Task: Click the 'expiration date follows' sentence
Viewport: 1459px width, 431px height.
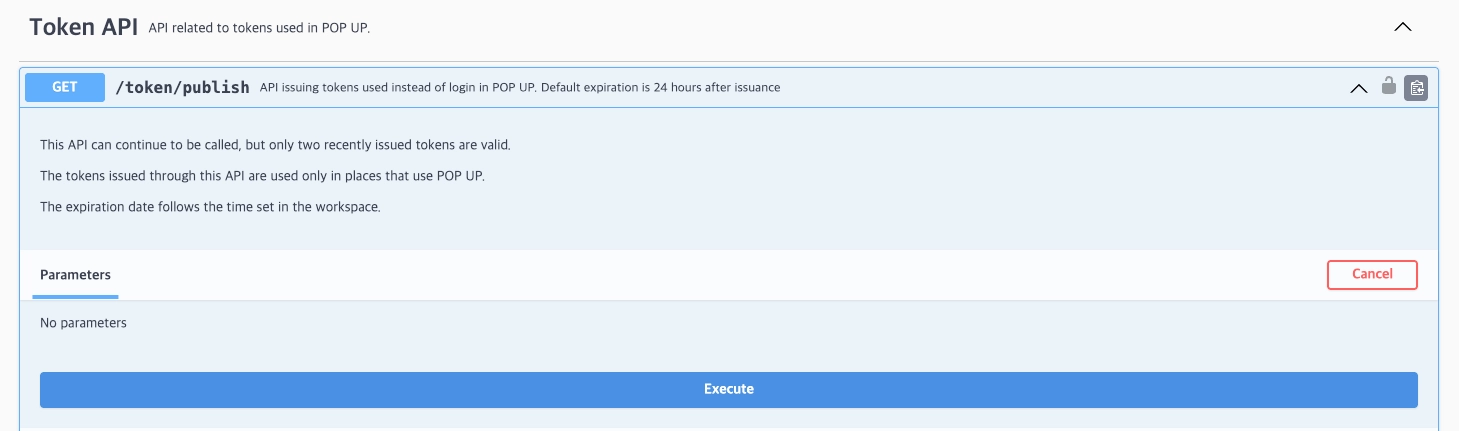Action: tap(210, 207)
